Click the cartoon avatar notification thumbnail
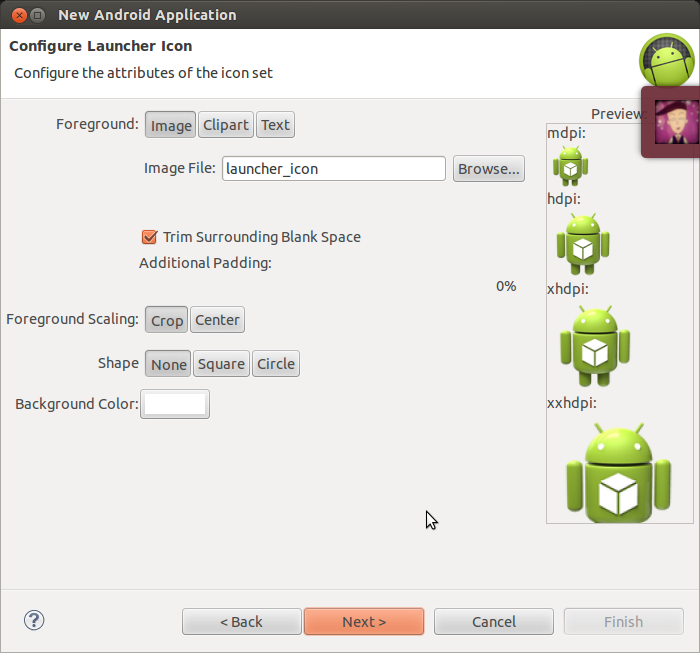This screenshot has width=700, height=653. click(676, 122)
